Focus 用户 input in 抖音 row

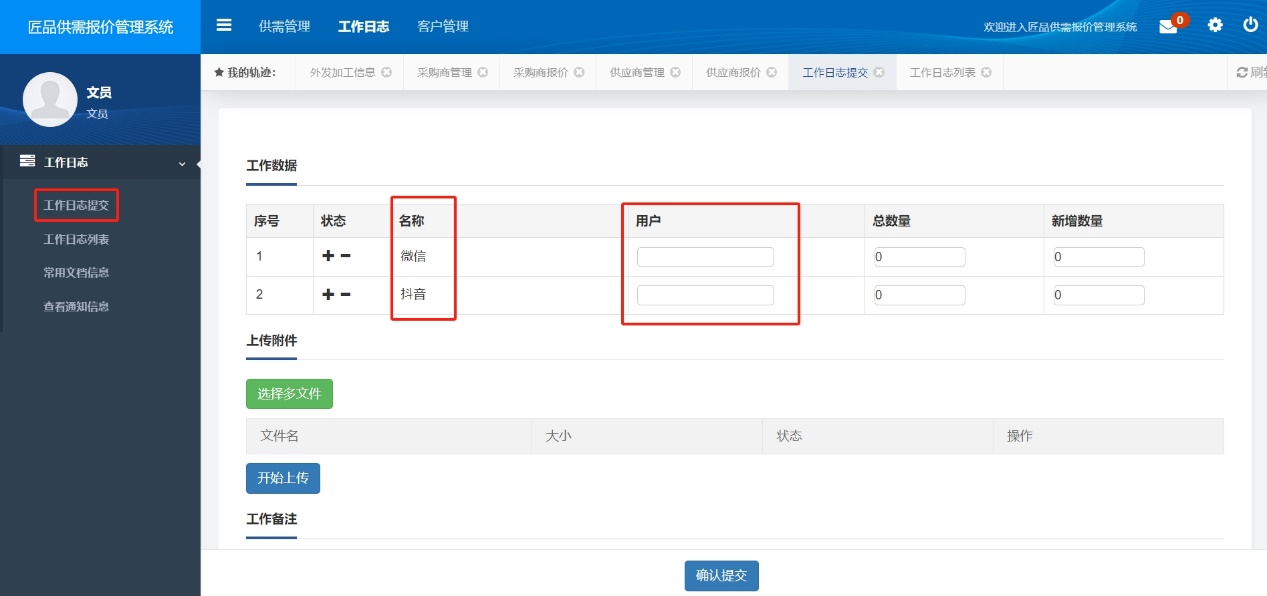[x=705, y=295]
